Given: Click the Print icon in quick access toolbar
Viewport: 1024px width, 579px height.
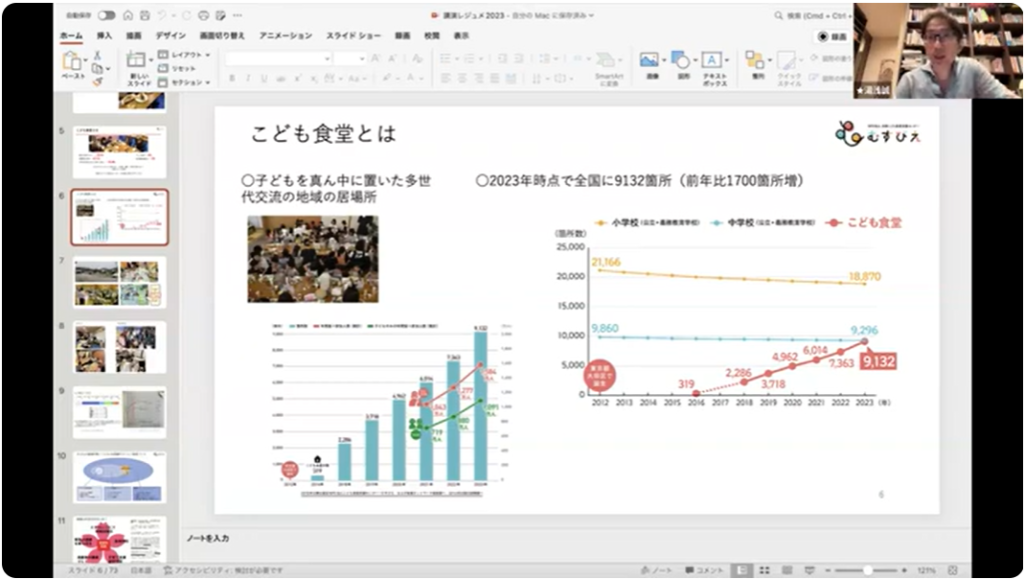Looking at the screenshot, I should coord(204,15).
